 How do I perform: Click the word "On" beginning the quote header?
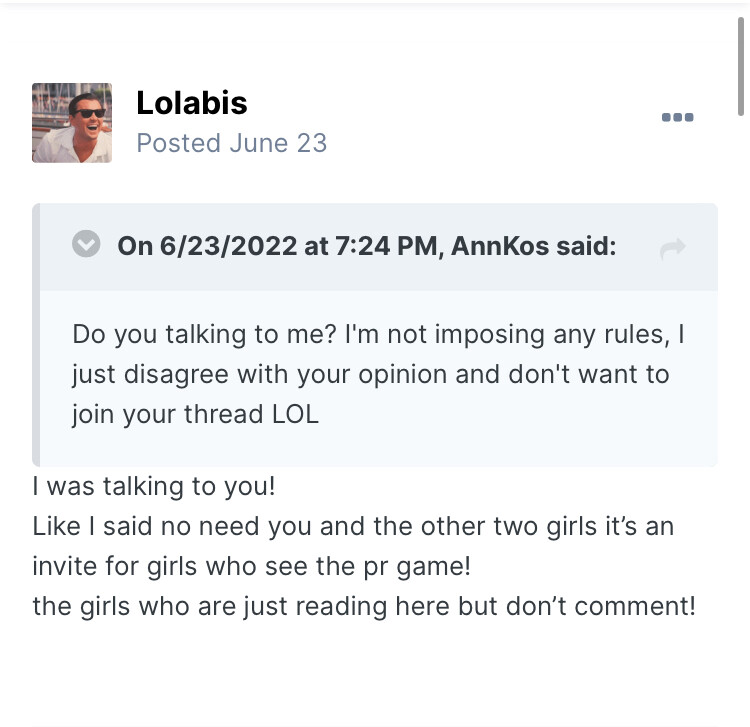[135, 245]
